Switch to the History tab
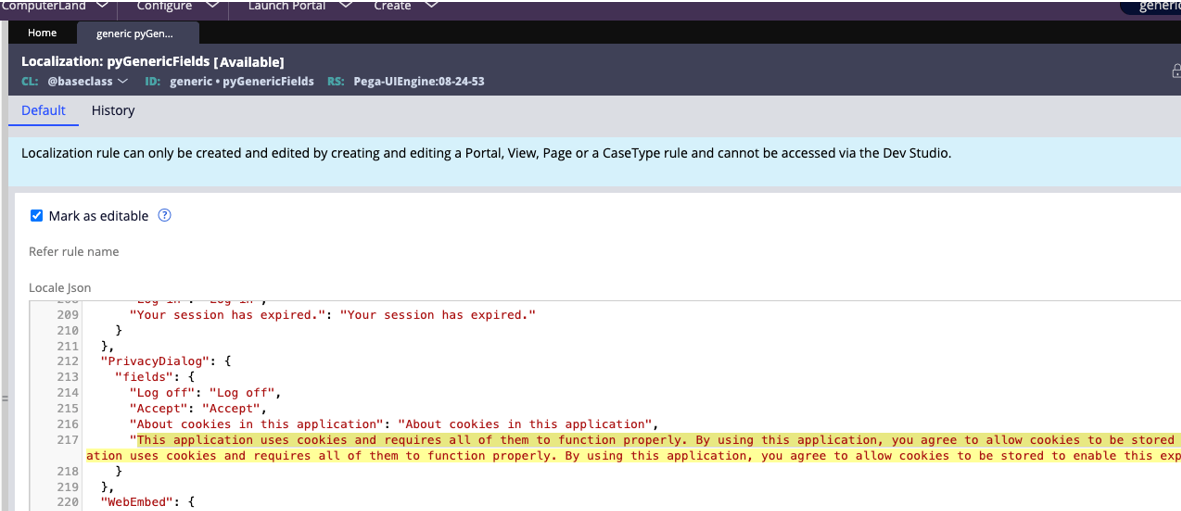 [113, 111]
